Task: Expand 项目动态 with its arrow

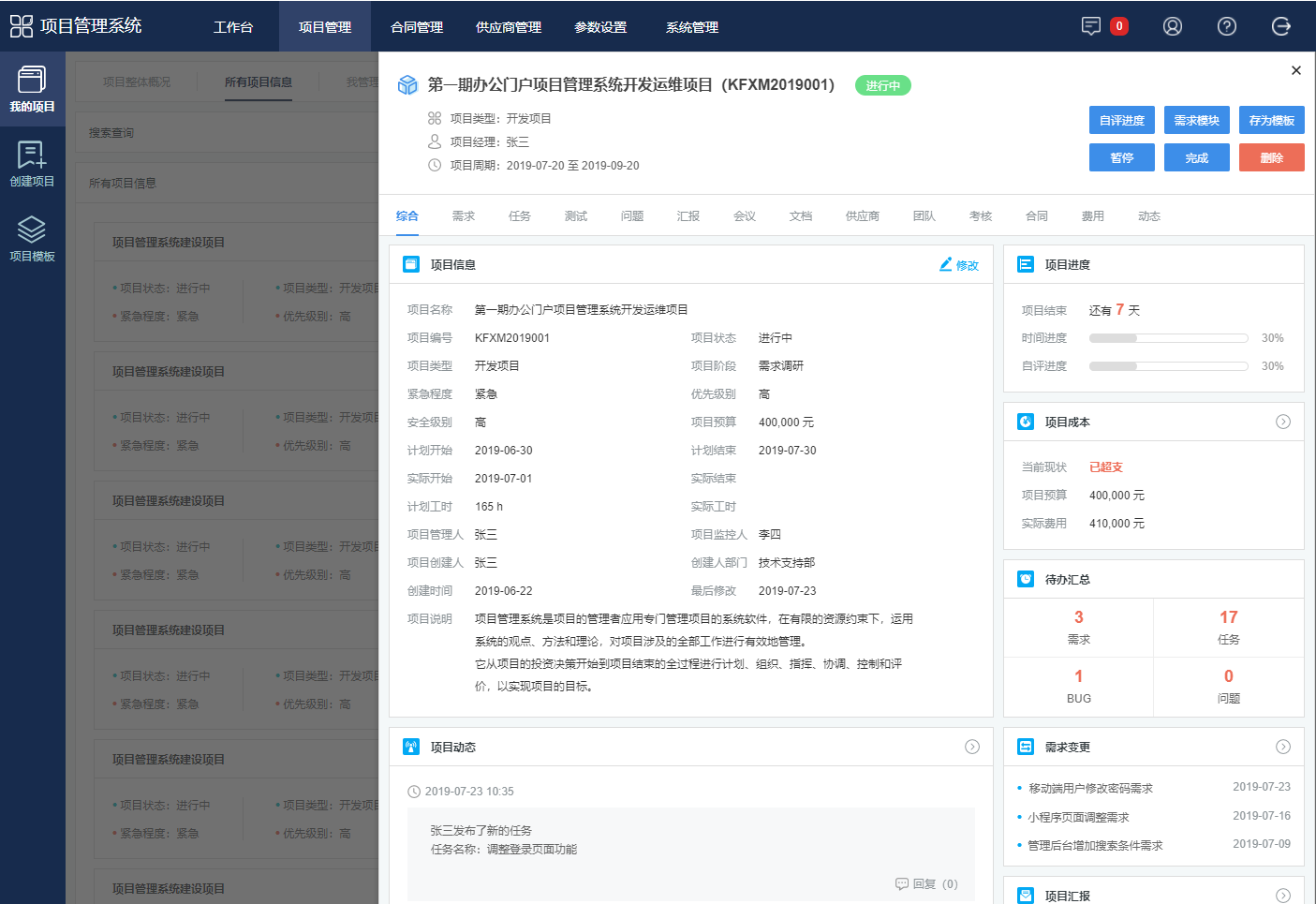Action: point(972,747)
